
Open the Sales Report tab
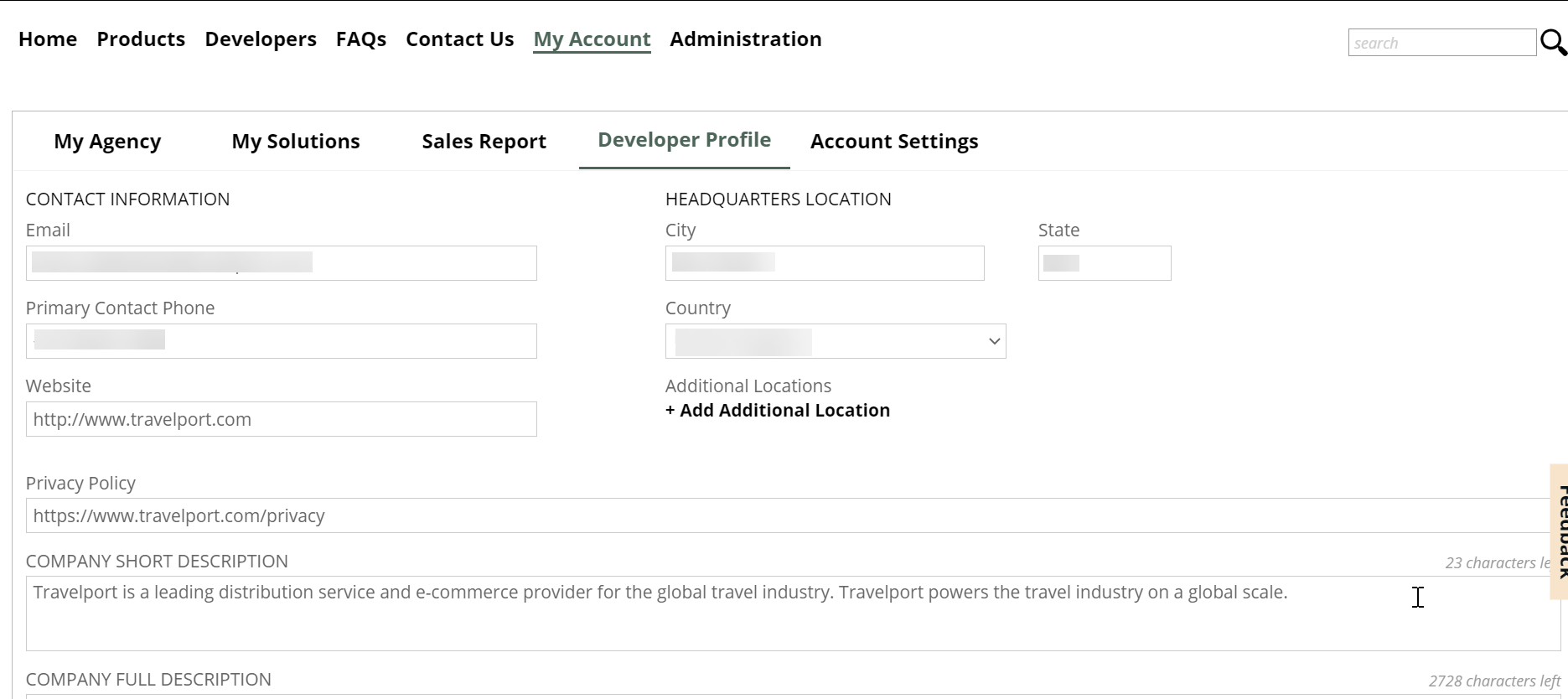coord(484,142)
